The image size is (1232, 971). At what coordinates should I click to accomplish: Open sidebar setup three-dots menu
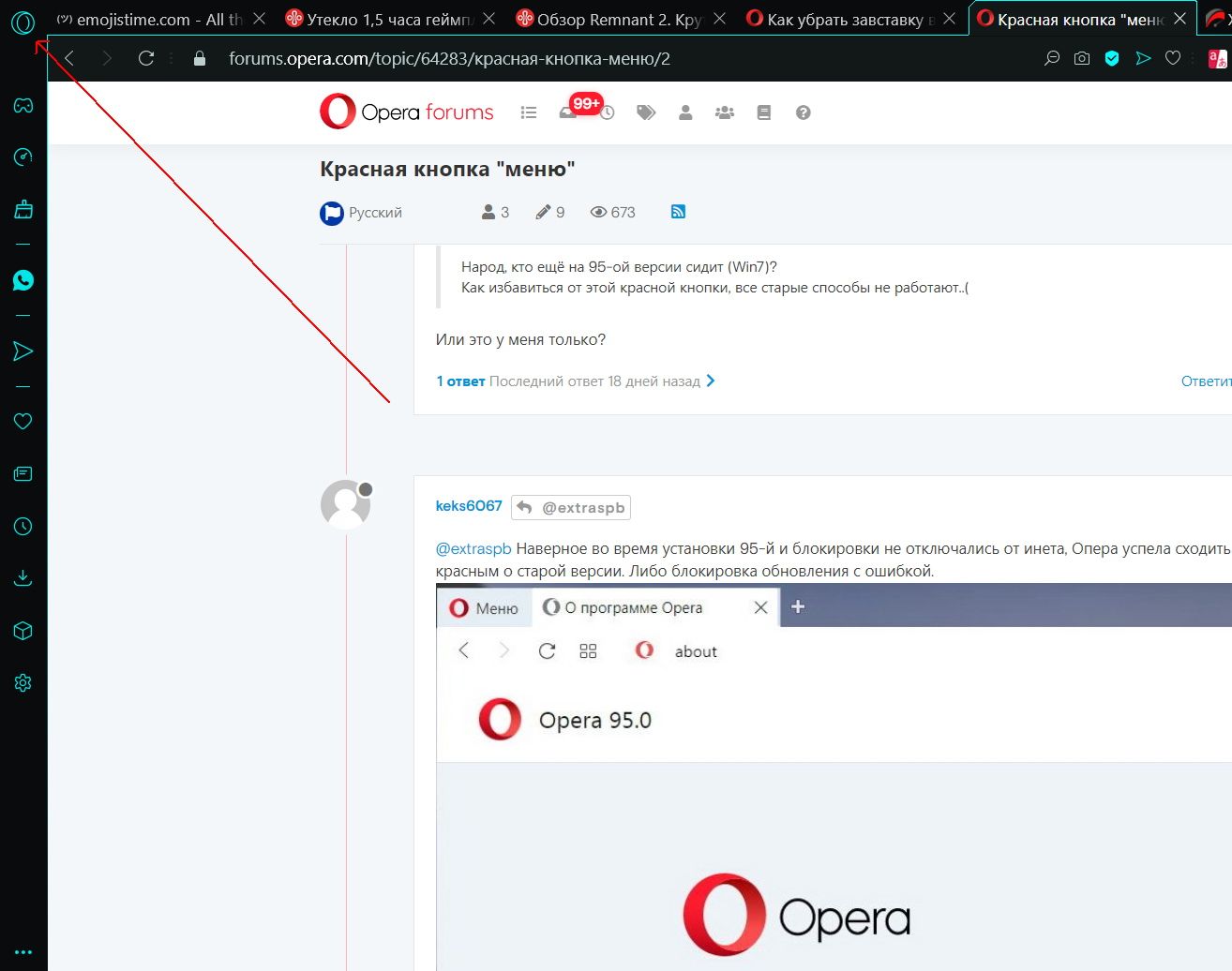coord(23,952)
